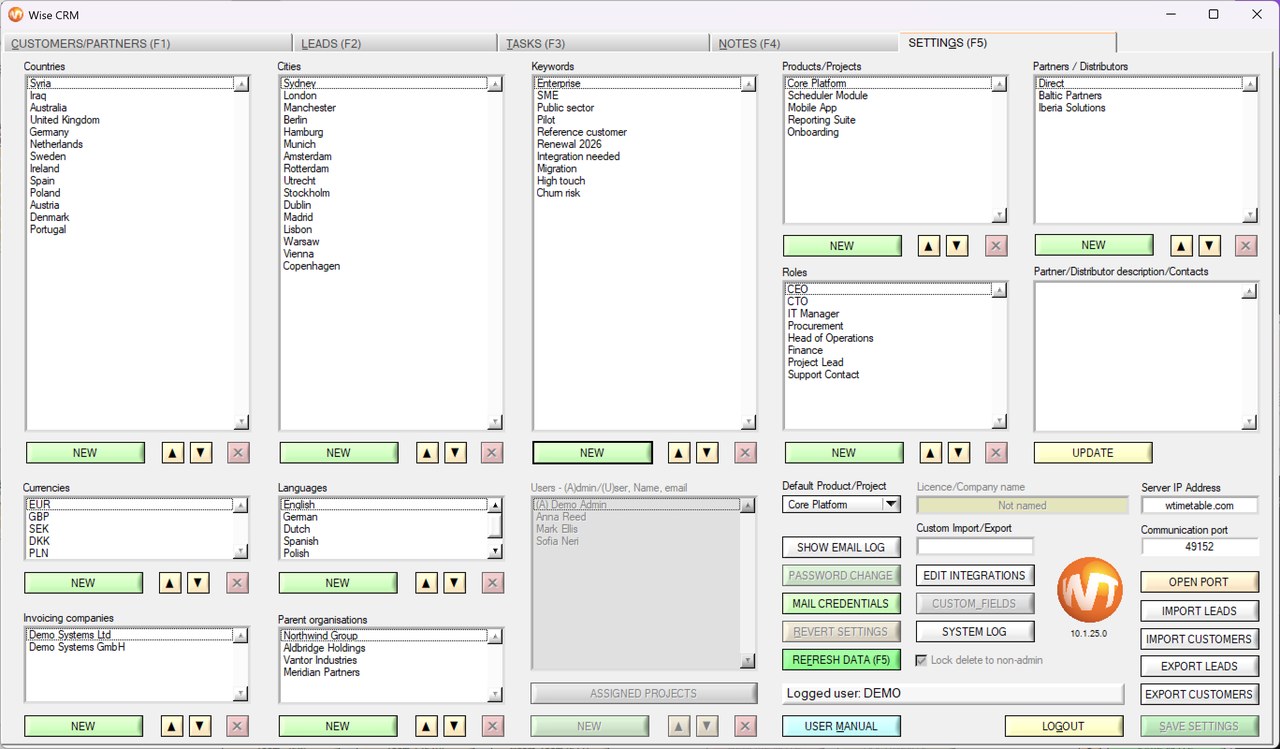Click the Keywords up arrow button
The width and height of the screenshot is (1280, 749).
click(679, 453)
